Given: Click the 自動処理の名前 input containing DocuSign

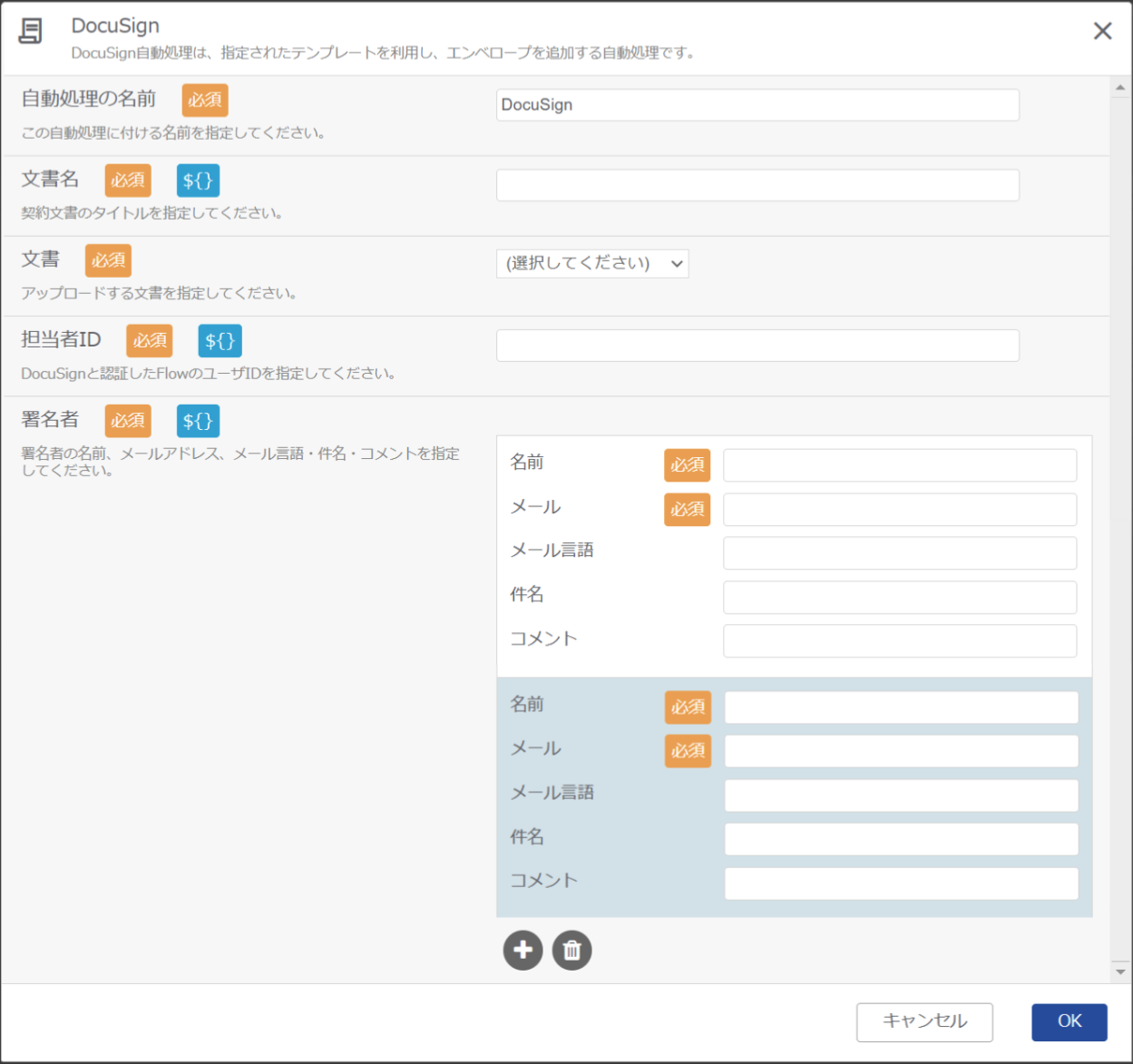Looking at the screenshot, I should 757,105.
